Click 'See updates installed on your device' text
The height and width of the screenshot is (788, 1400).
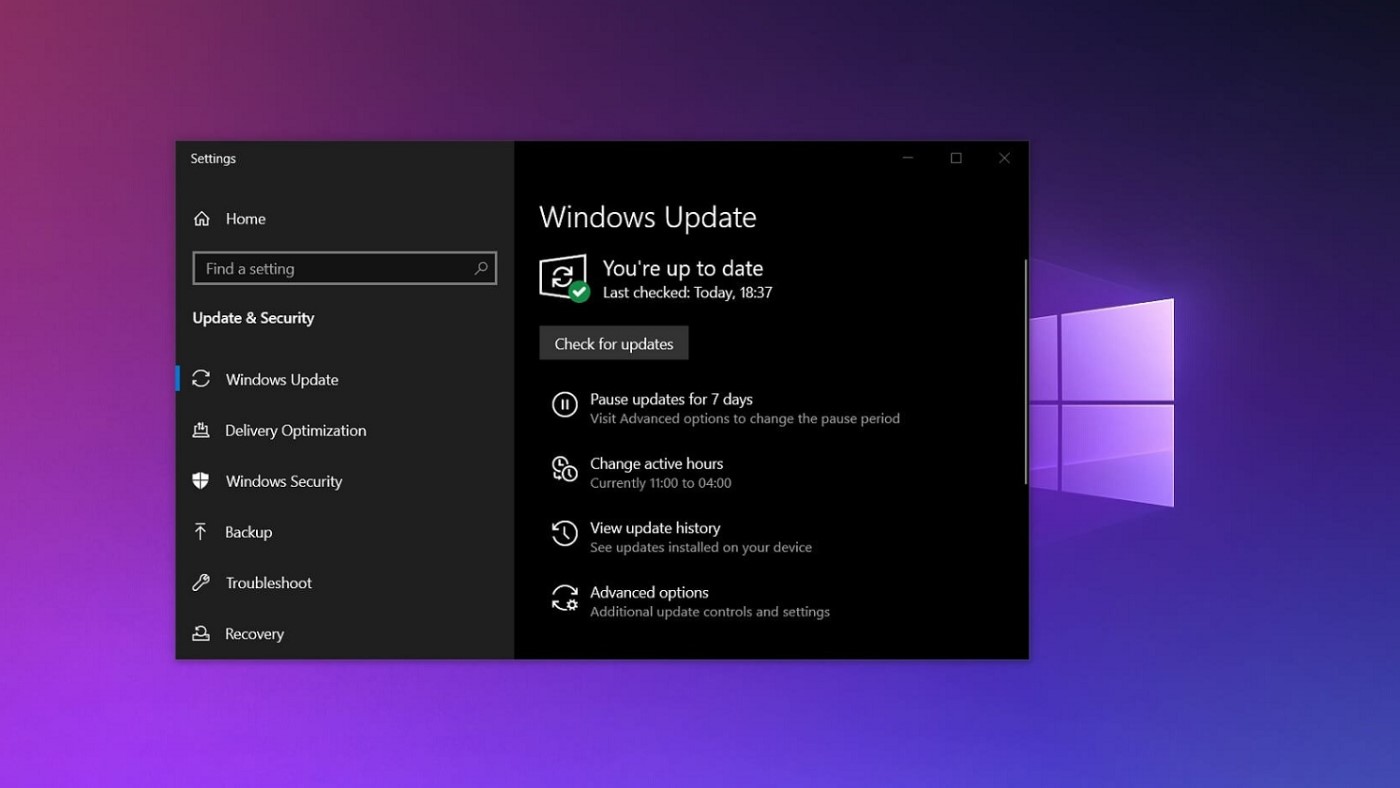[701, 547]
